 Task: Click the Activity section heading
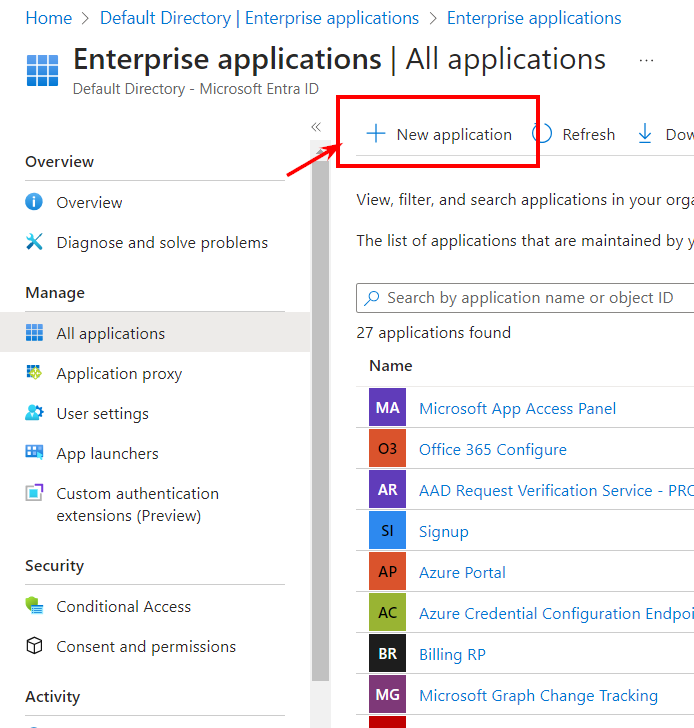tap(52, 696)
